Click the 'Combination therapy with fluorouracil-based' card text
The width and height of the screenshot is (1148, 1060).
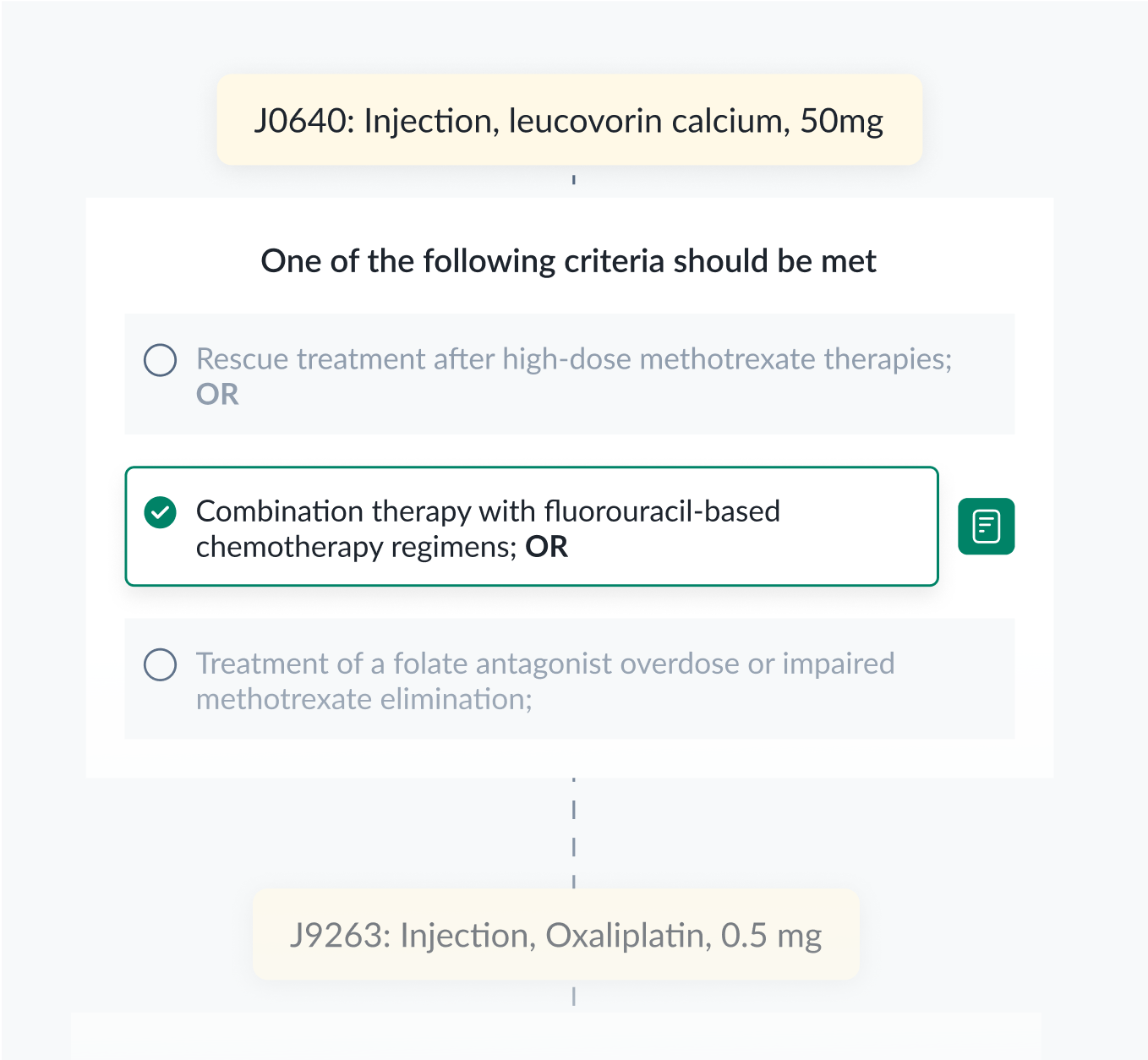pyautogui.click(x=488, y=511)
